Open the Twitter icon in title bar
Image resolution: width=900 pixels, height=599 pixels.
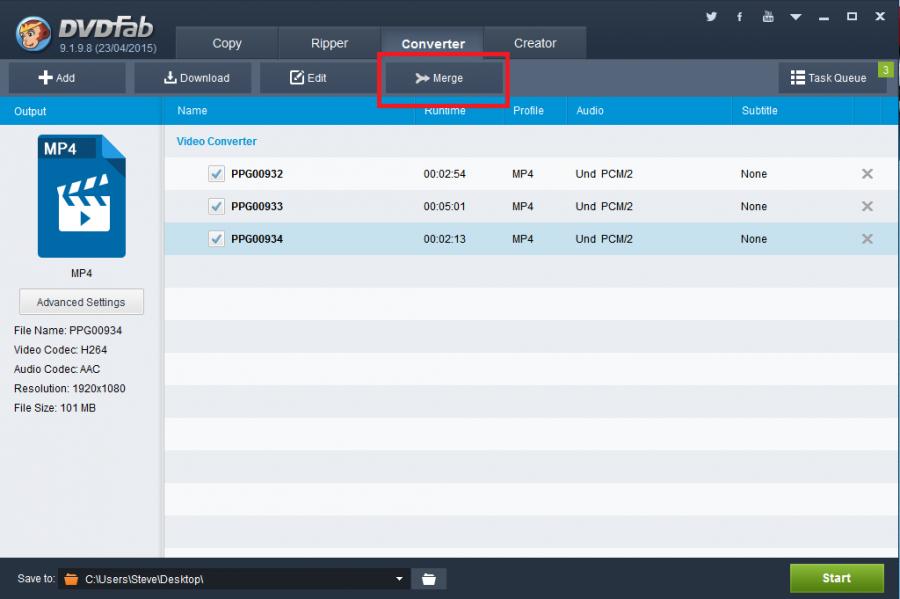coord(712,17)
